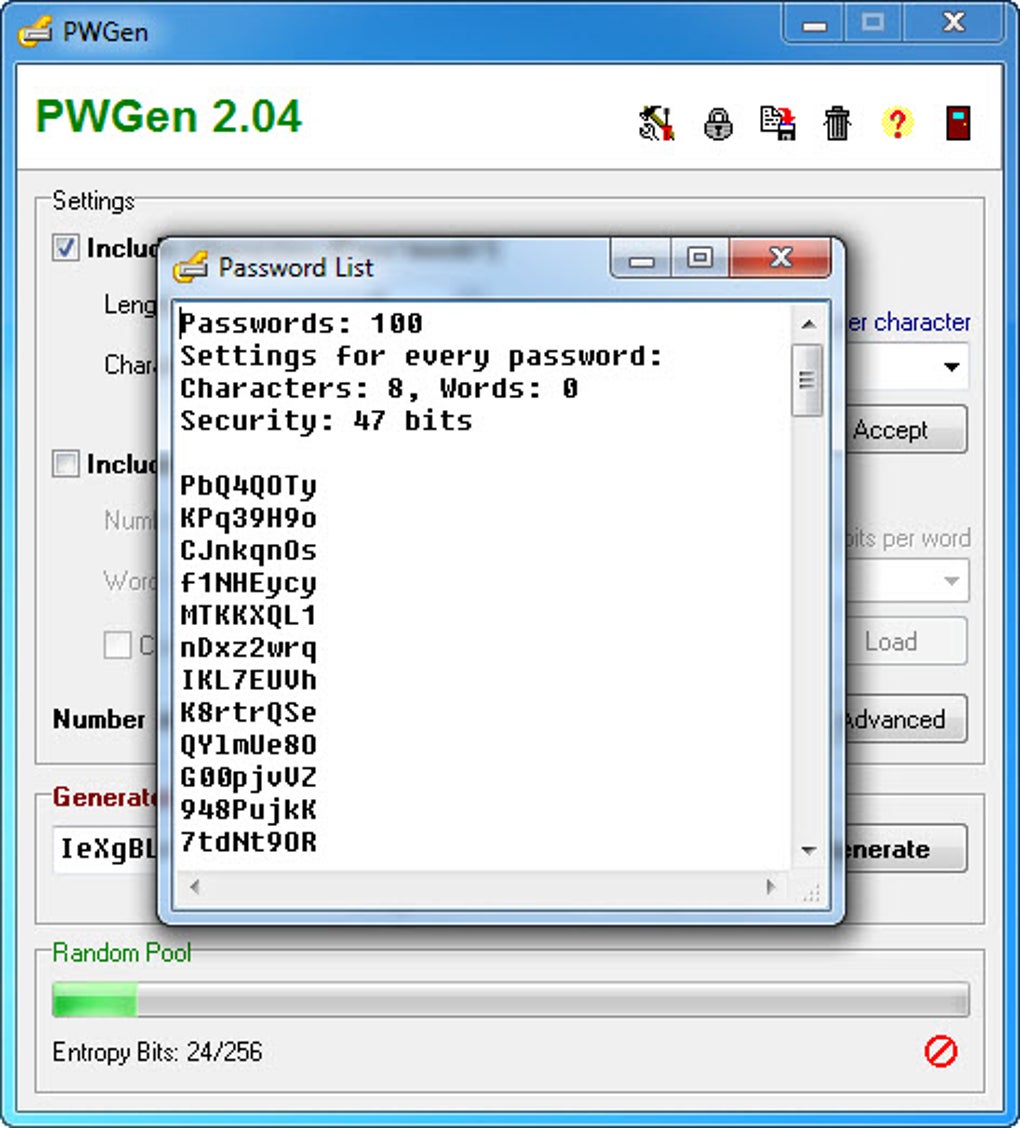The height and width of the screenshot is (1128, 1020).
Task: Click password 948PujkK in the list
Action: coord(248,810)
